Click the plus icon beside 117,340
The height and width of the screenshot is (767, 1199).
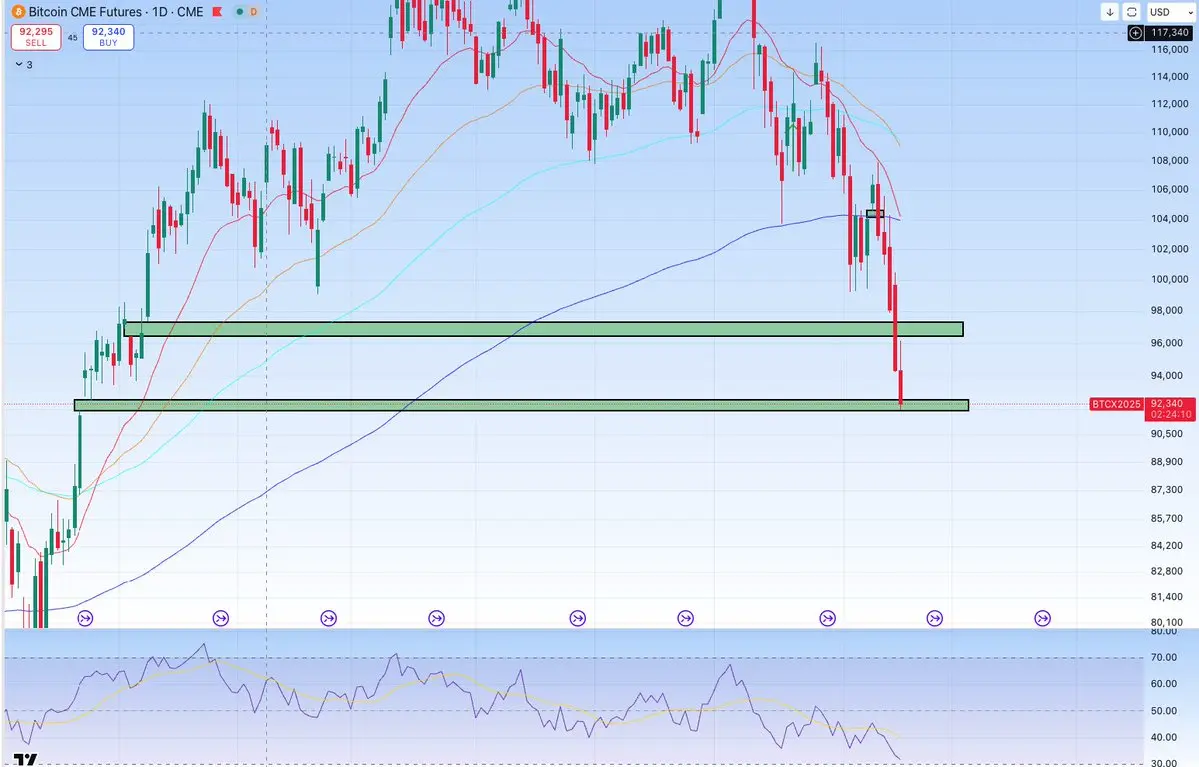(x=1136, y=33)
